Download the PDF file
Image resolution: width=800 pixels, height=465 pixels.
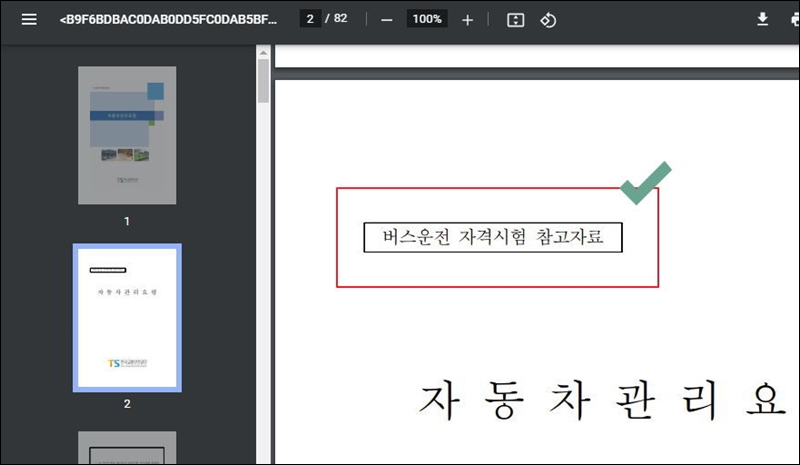[762, 19]
